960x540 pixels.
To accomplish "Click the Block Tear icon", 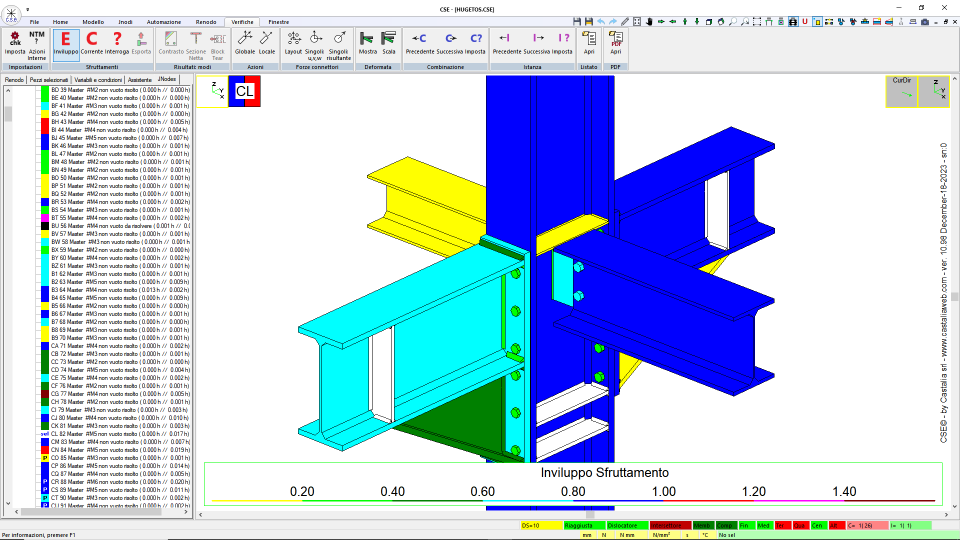I will click(x=217, y=45).
